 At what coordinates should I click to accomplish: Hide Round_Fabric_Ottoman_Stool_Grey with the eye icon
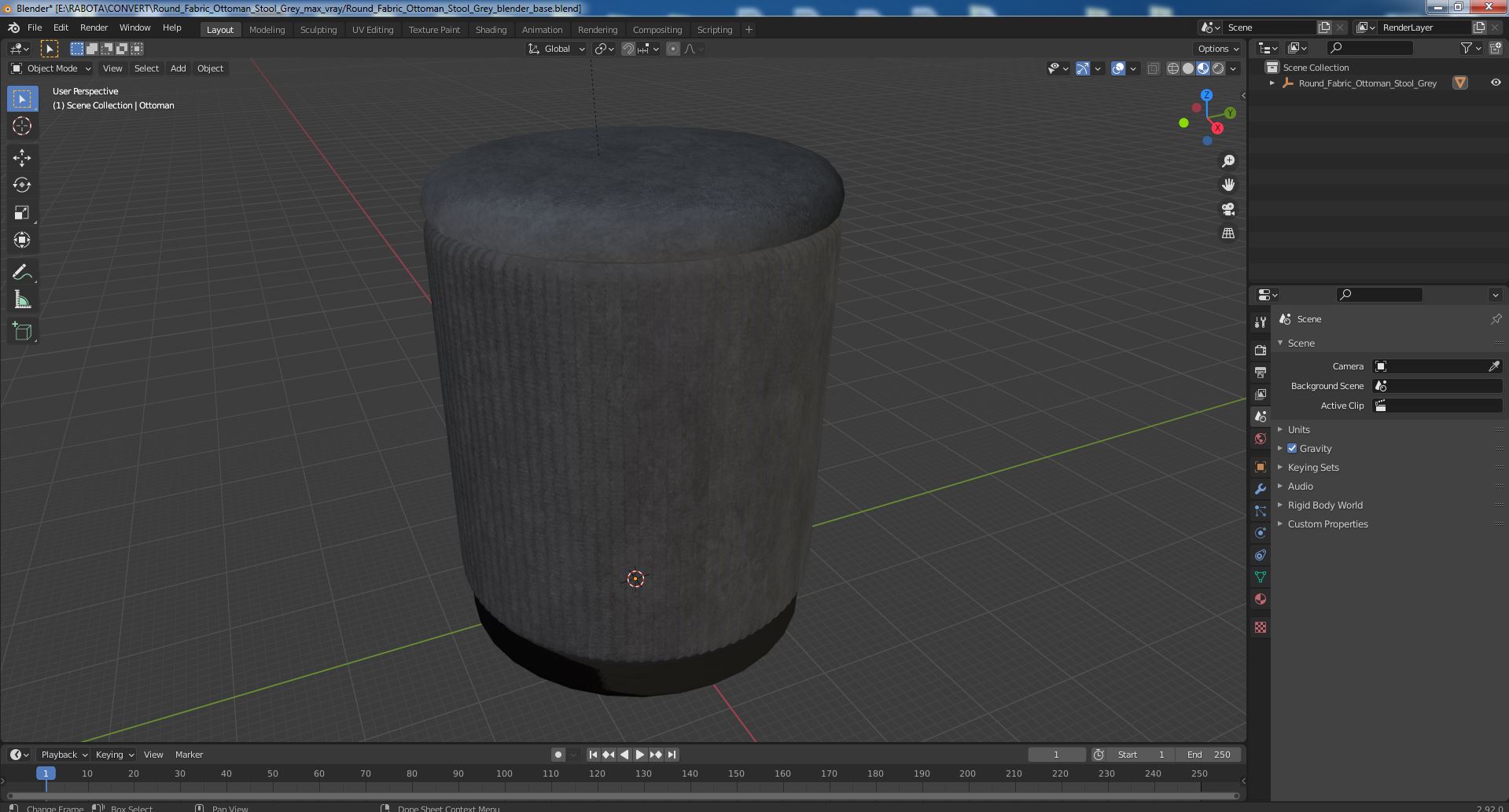[1495, 83]
